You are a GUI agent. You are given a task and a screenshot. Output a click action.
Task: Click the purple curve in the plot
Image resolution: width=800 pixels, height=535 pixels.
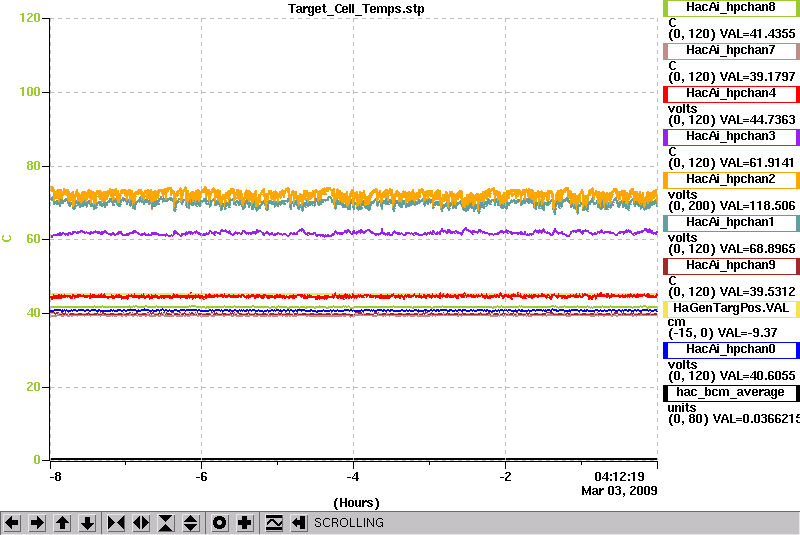tap(354, 233)
